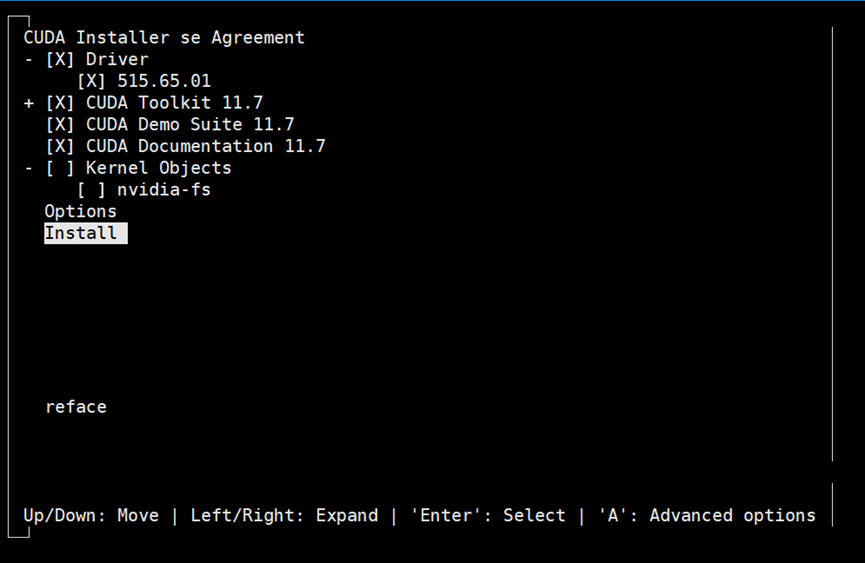865x563 pixels.
Task: Collapse the Kernel Objects minus sign
Action: click(29, 168)
